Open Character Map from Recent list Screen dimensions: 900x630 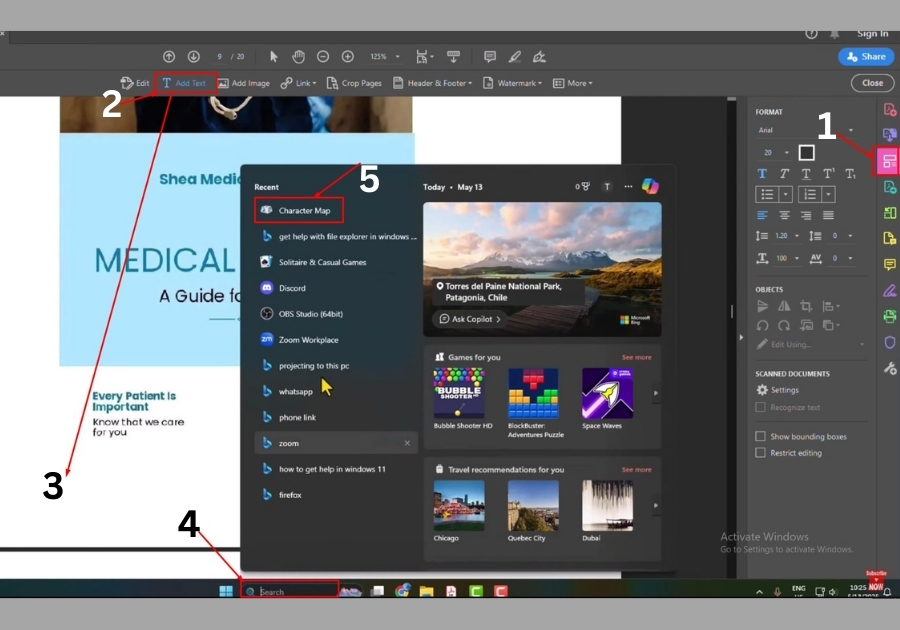[298, 211]
